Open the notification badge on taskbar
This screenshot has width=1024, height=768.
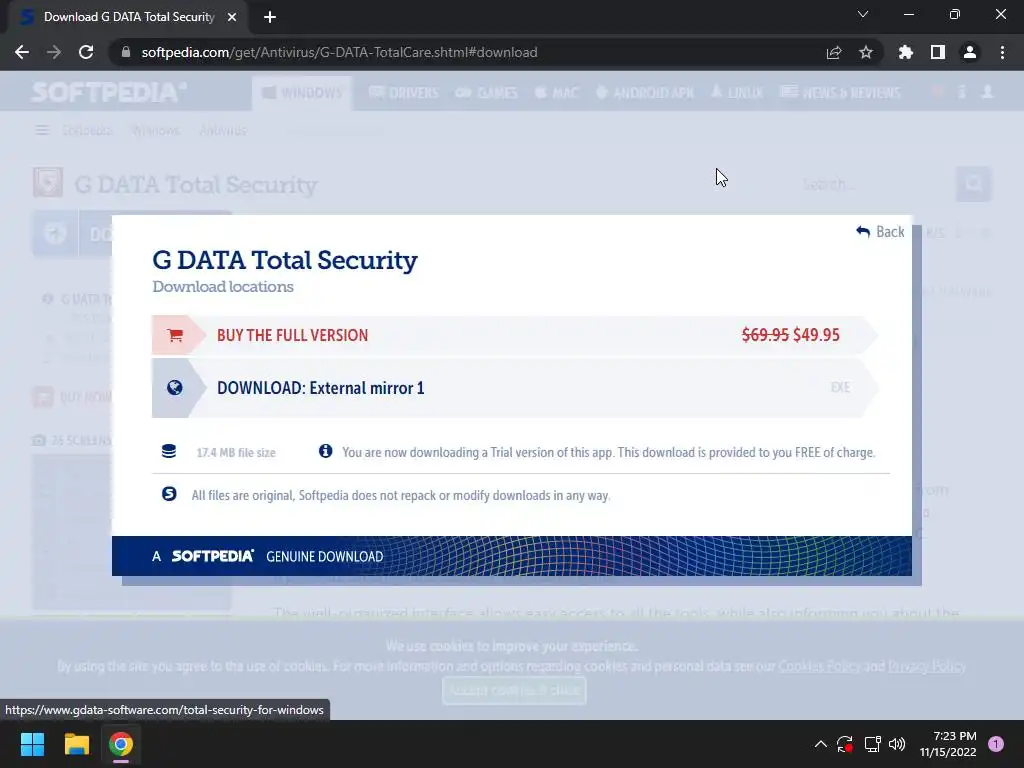click(996, 744)
